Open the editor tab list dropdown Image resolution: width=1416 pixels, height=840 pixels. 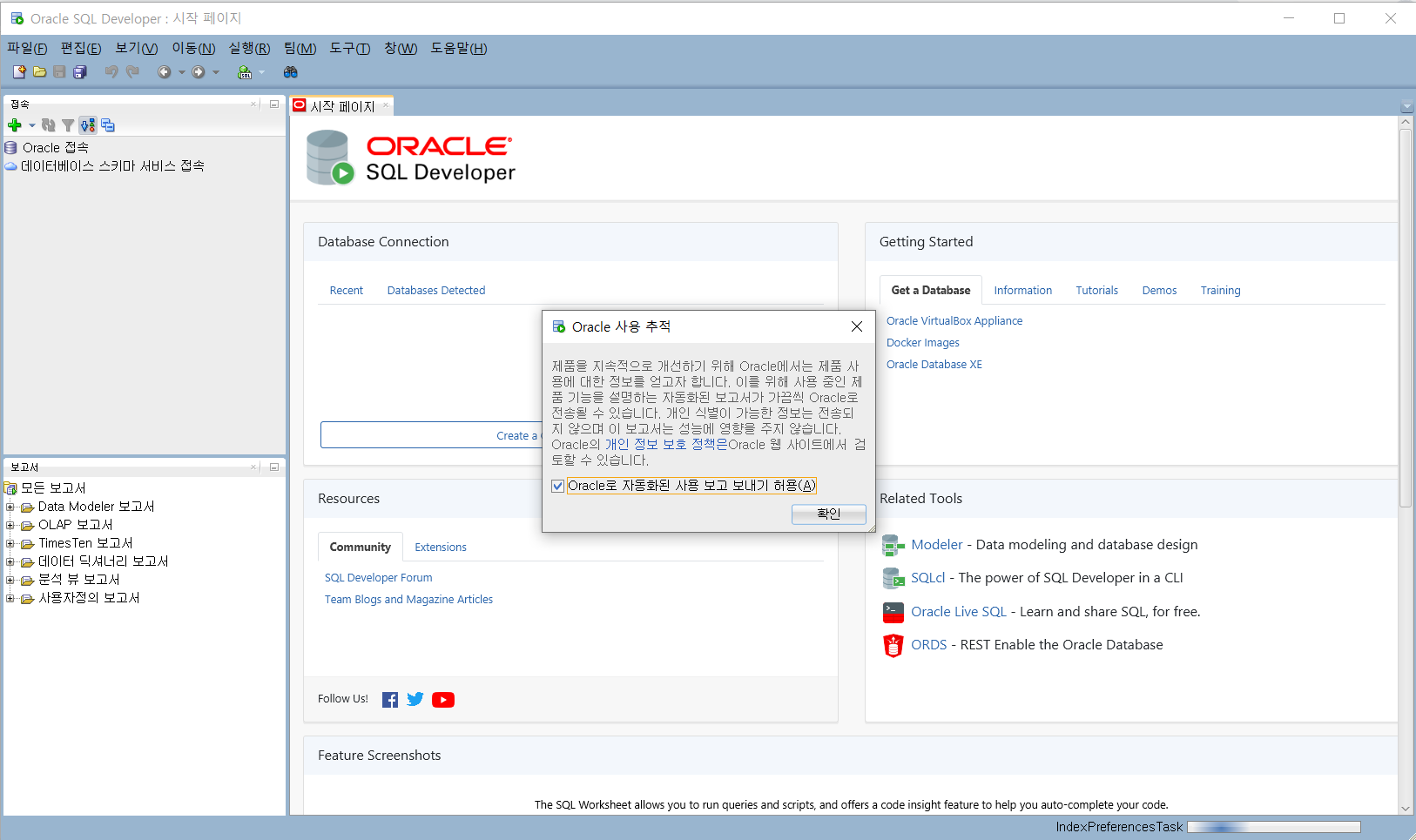1406,107
